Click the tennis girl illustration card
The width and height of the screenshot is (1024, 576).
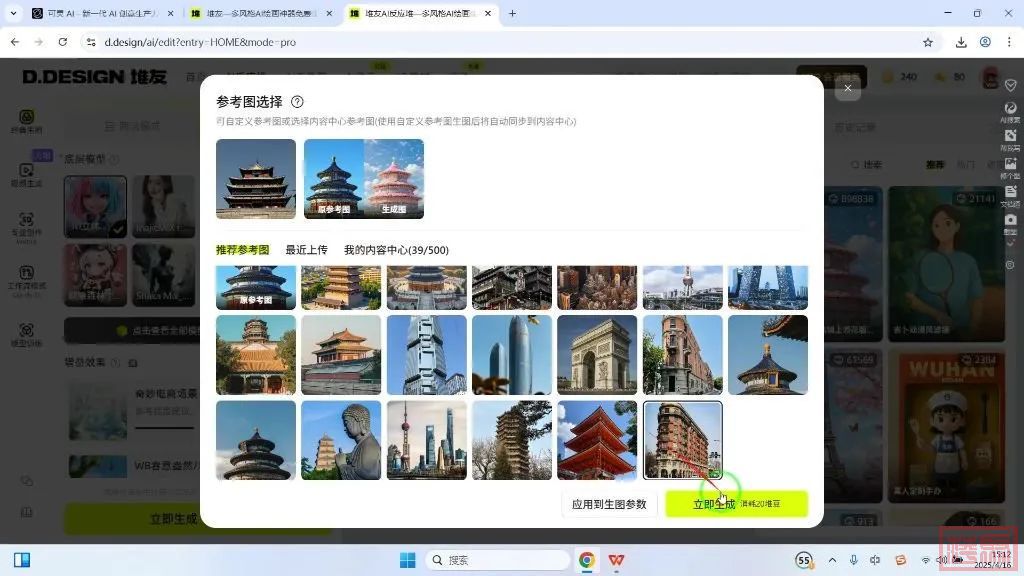tap(946, 264)
